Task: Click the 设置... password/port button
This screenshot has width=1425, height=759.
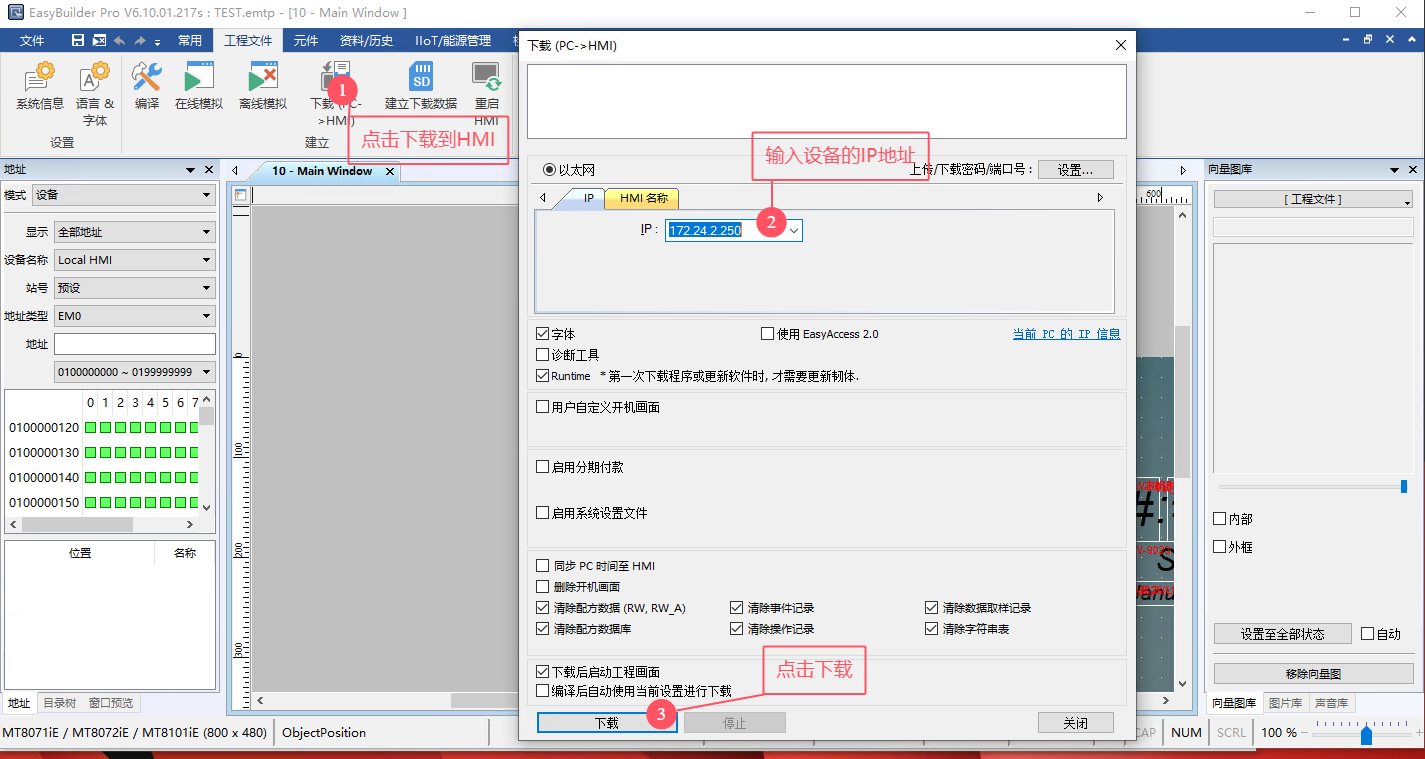Action: pos(1076,170)
